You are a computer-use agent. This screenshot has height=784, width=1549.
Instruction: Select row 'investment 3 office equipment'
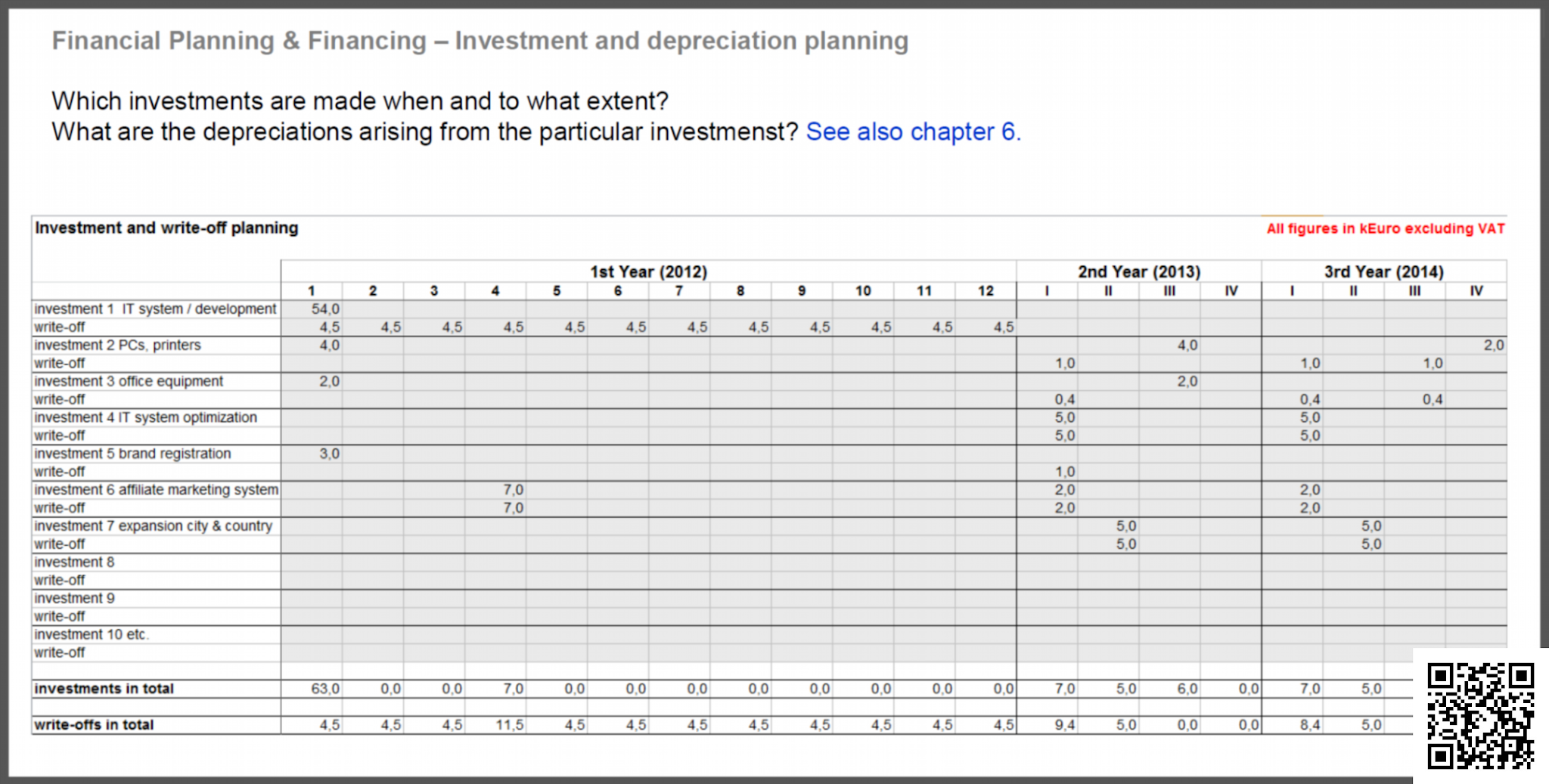[769, 382]
